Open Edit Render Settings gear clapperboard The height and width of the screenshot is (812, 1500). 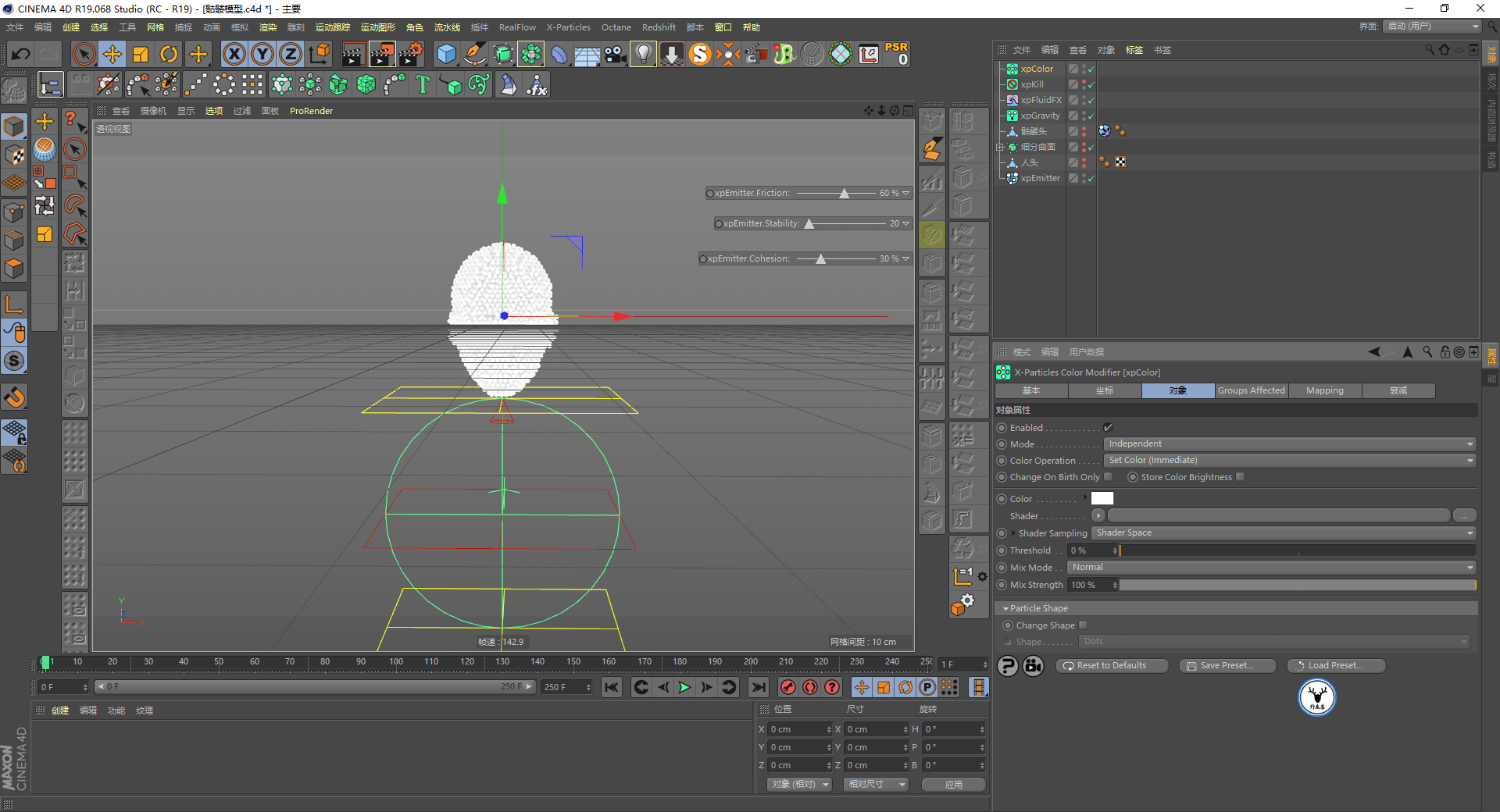(x=411, y=54)
